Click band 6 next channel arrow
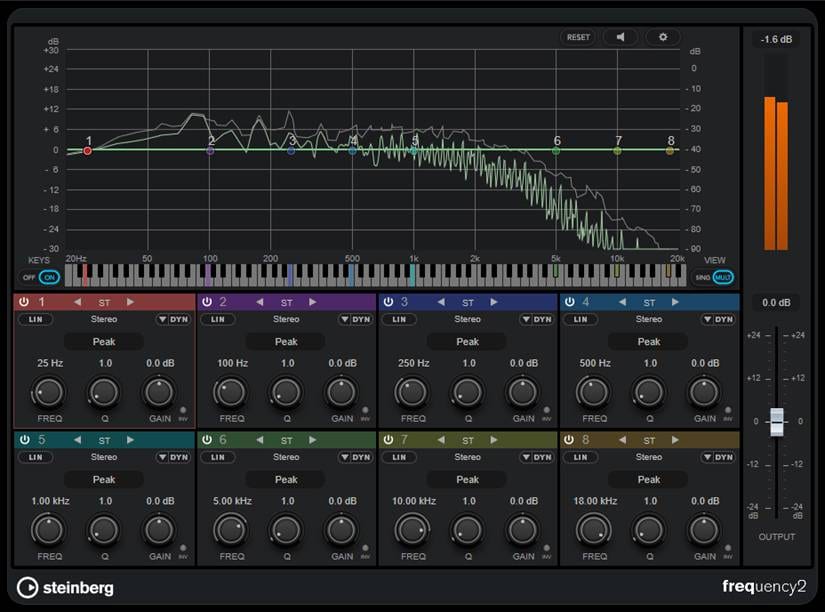This screenshot has width=825, height=612. click(313, 440)
